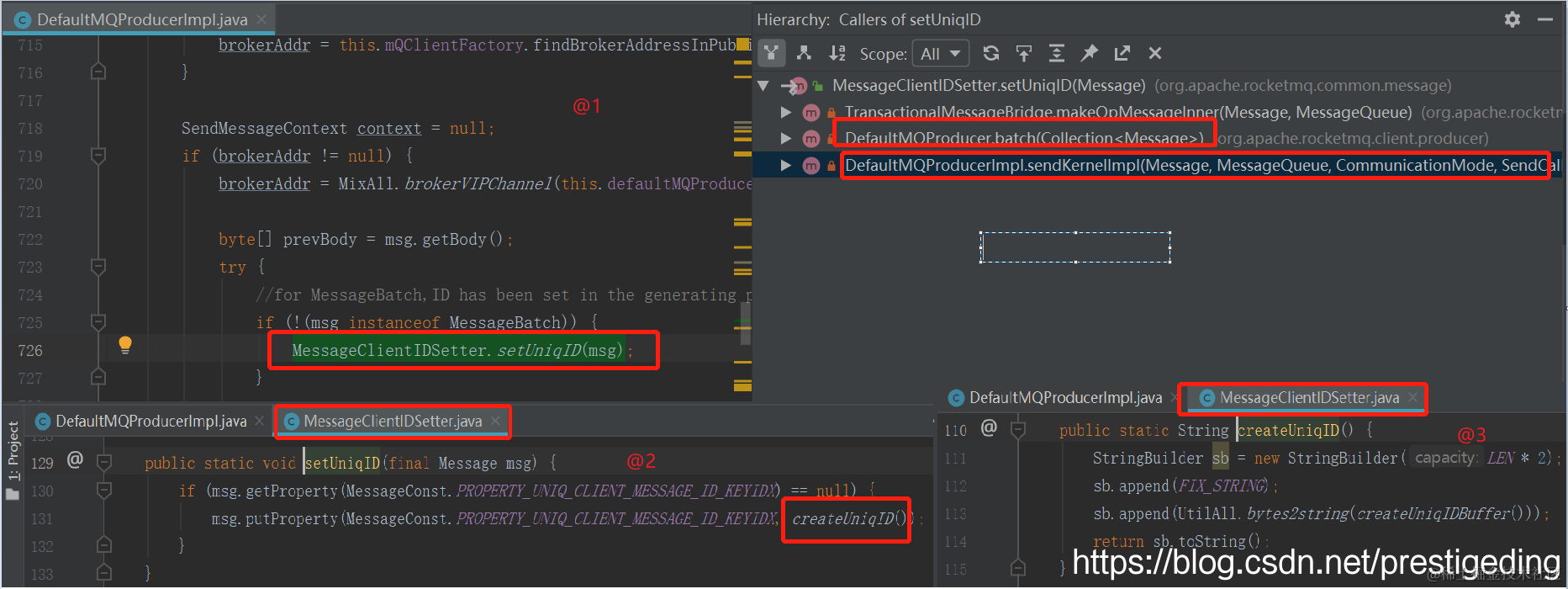Switch to Callee Hierarchy view

pos(804,53)
